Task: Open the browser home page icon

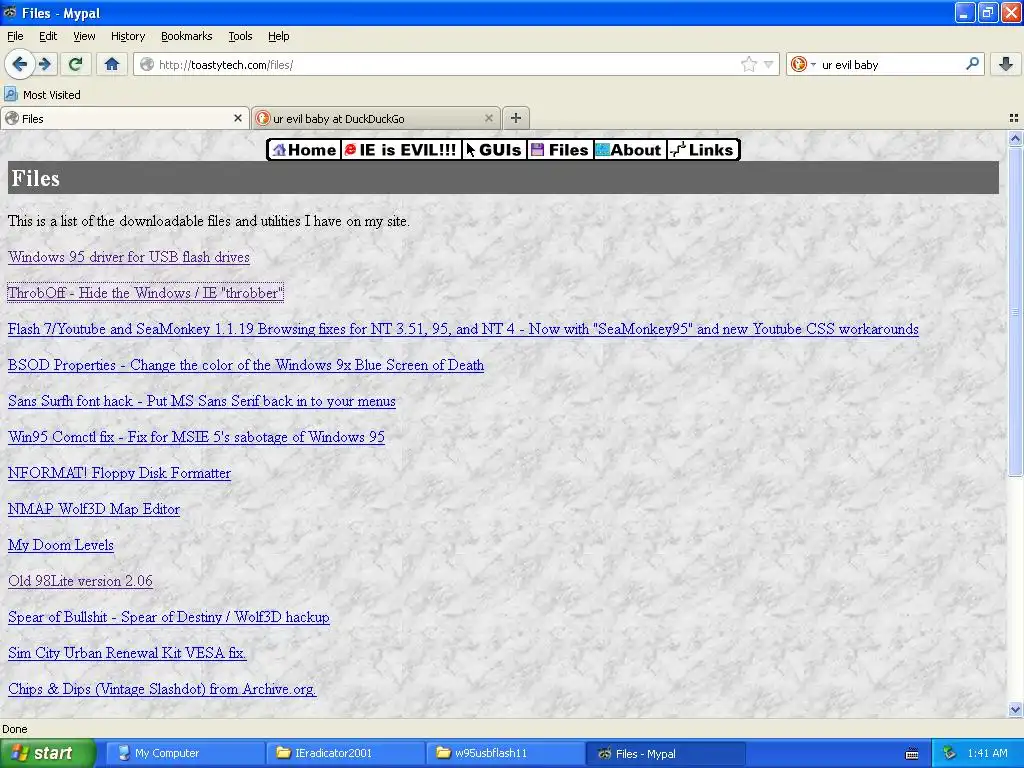Action: pos(112,64)
